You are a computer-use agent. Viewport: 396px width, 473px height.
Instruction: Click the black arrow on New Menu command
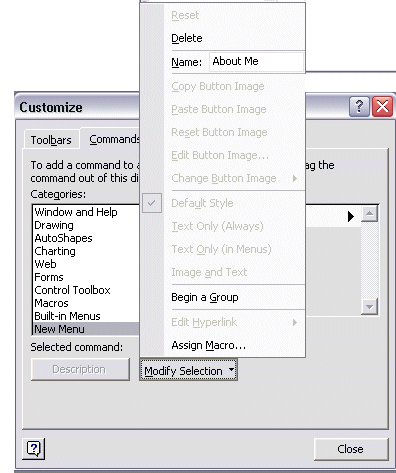350,217
